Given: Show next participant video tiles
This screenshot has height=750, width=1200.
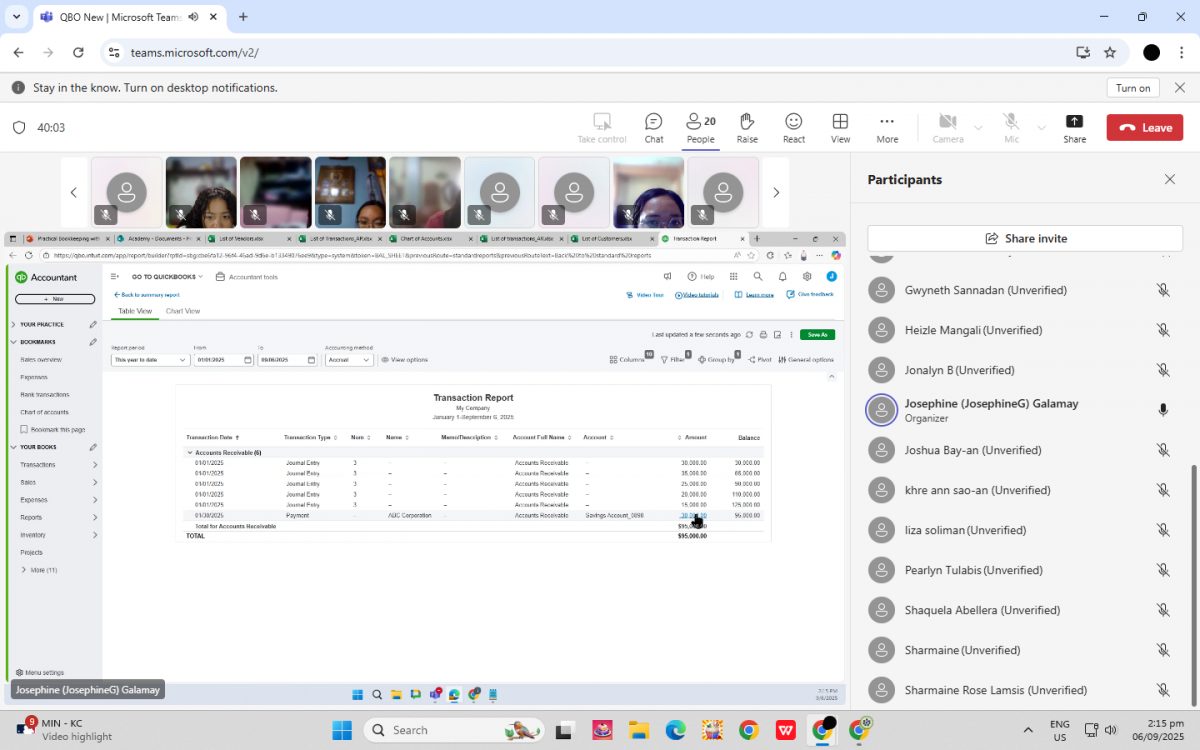Looking at the screenshot, I should 776,192.
